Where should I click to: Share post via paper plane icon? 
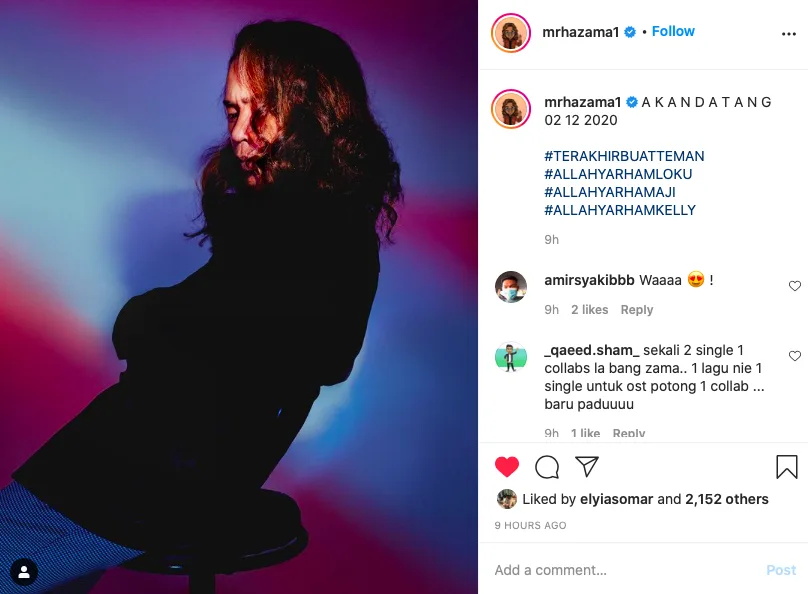587,467
